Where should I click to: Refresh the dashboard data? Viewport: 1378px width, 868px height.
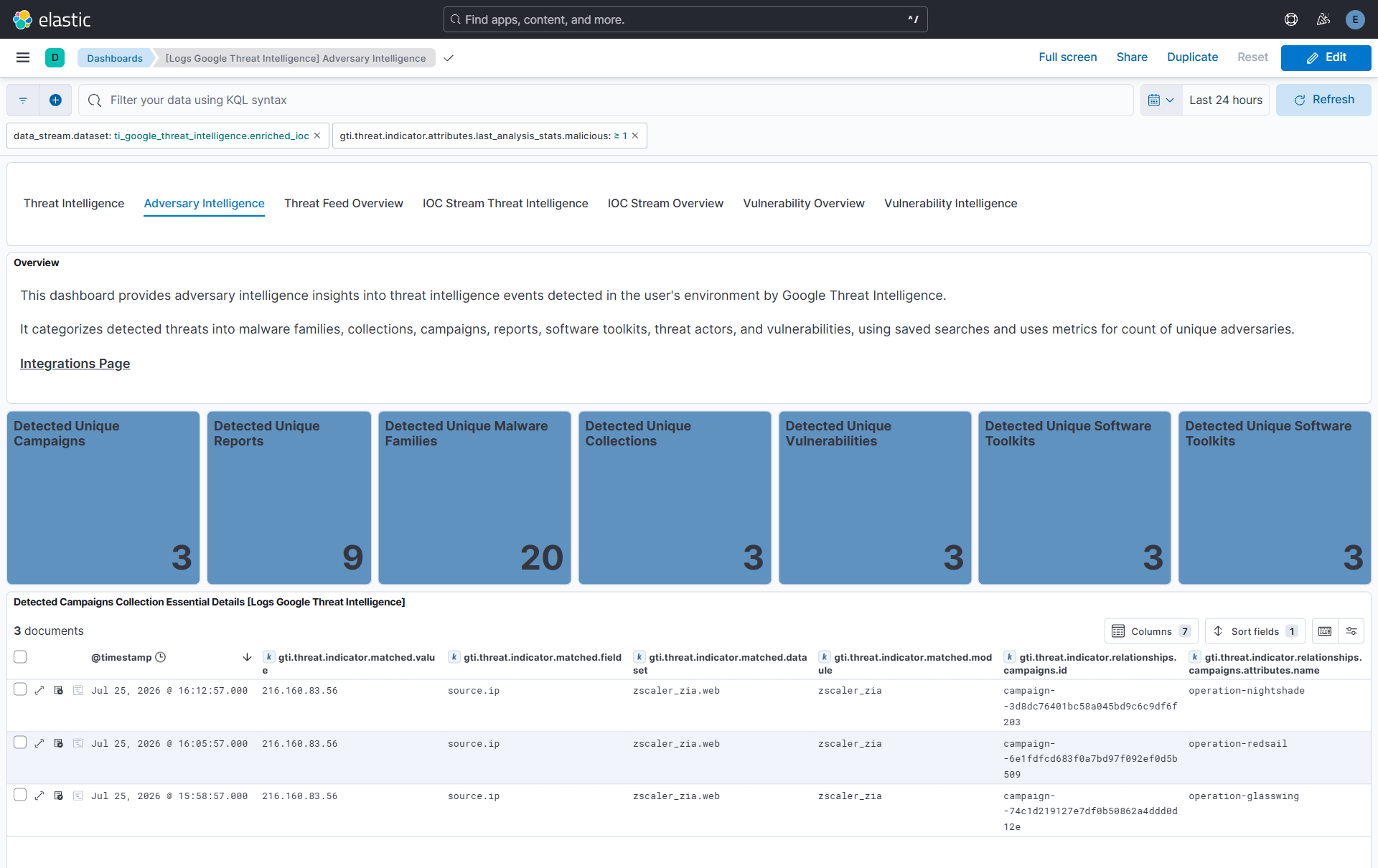[1323, 100]
